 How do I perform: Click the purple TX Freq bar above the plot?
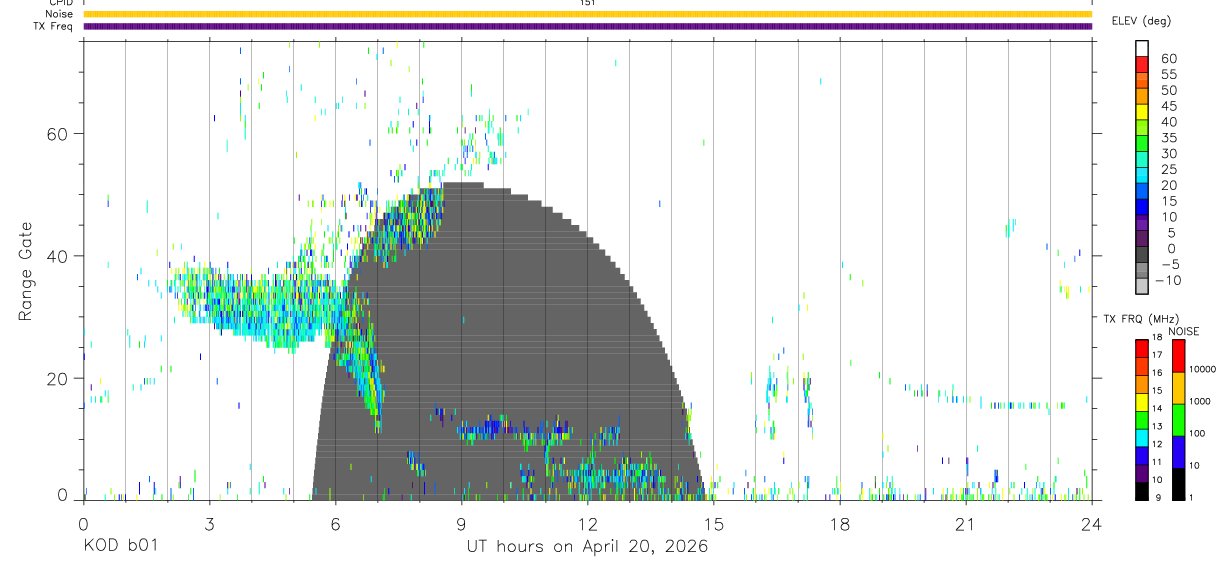[587, 26]
